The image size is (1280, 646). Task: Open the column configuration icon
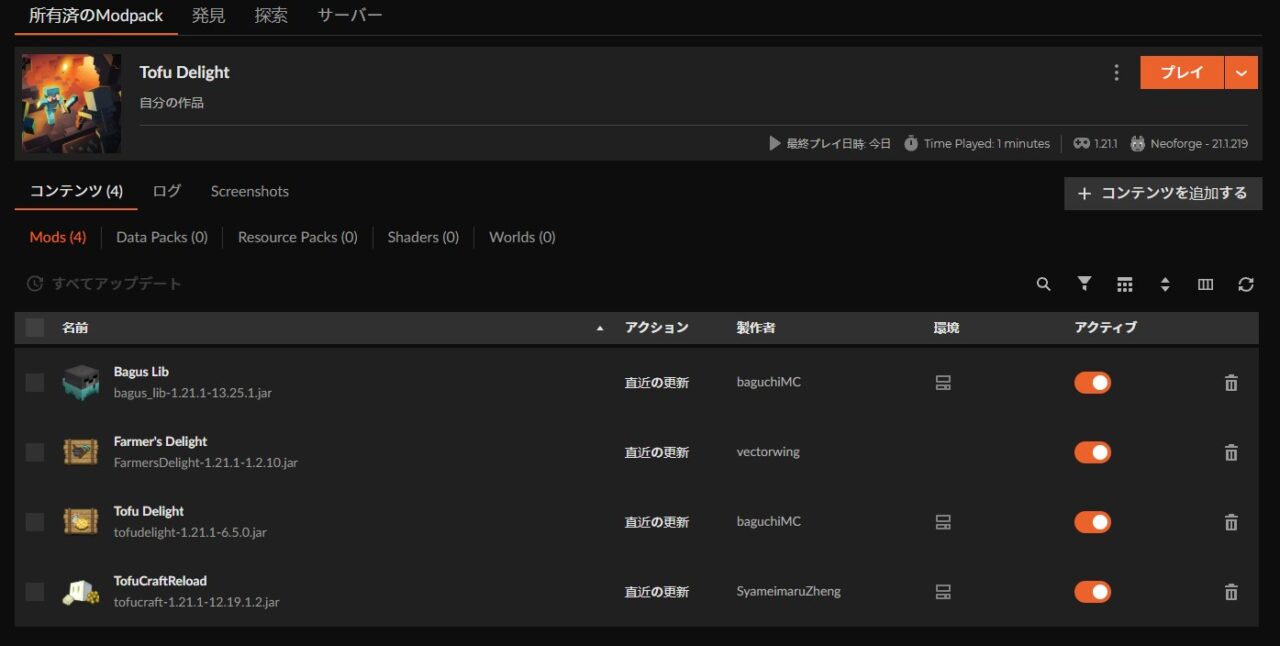click(1205, 284)
